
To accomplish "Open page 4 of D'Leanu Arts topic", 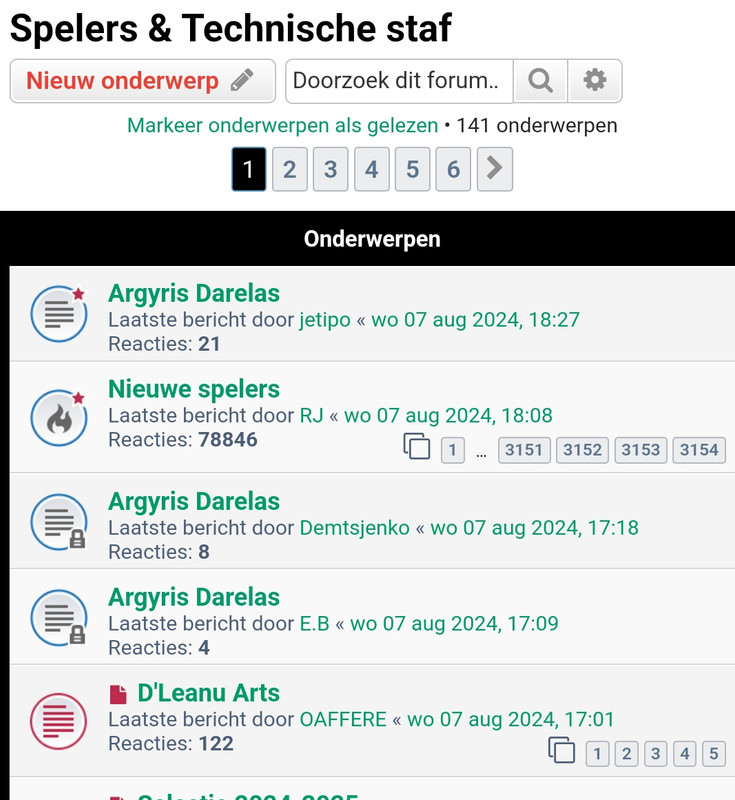I will (685, 754).
